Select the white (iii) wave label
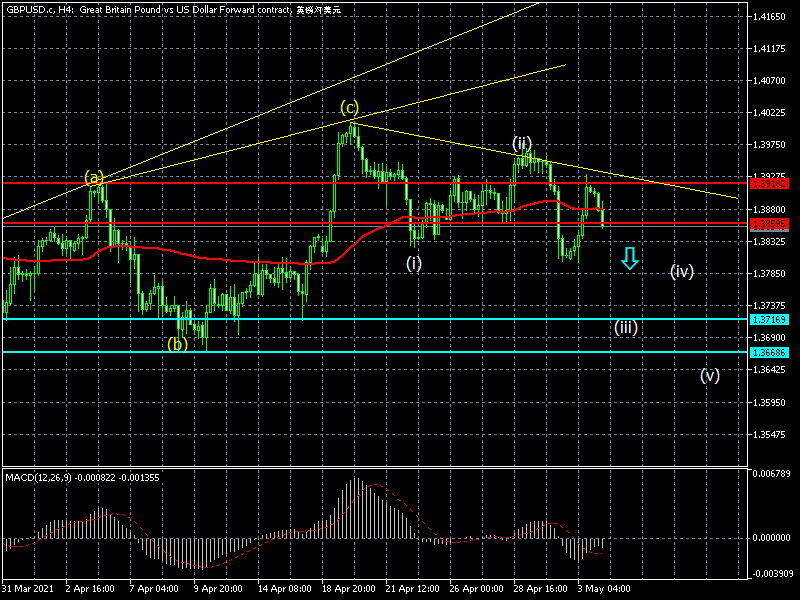 coord(626,327)
